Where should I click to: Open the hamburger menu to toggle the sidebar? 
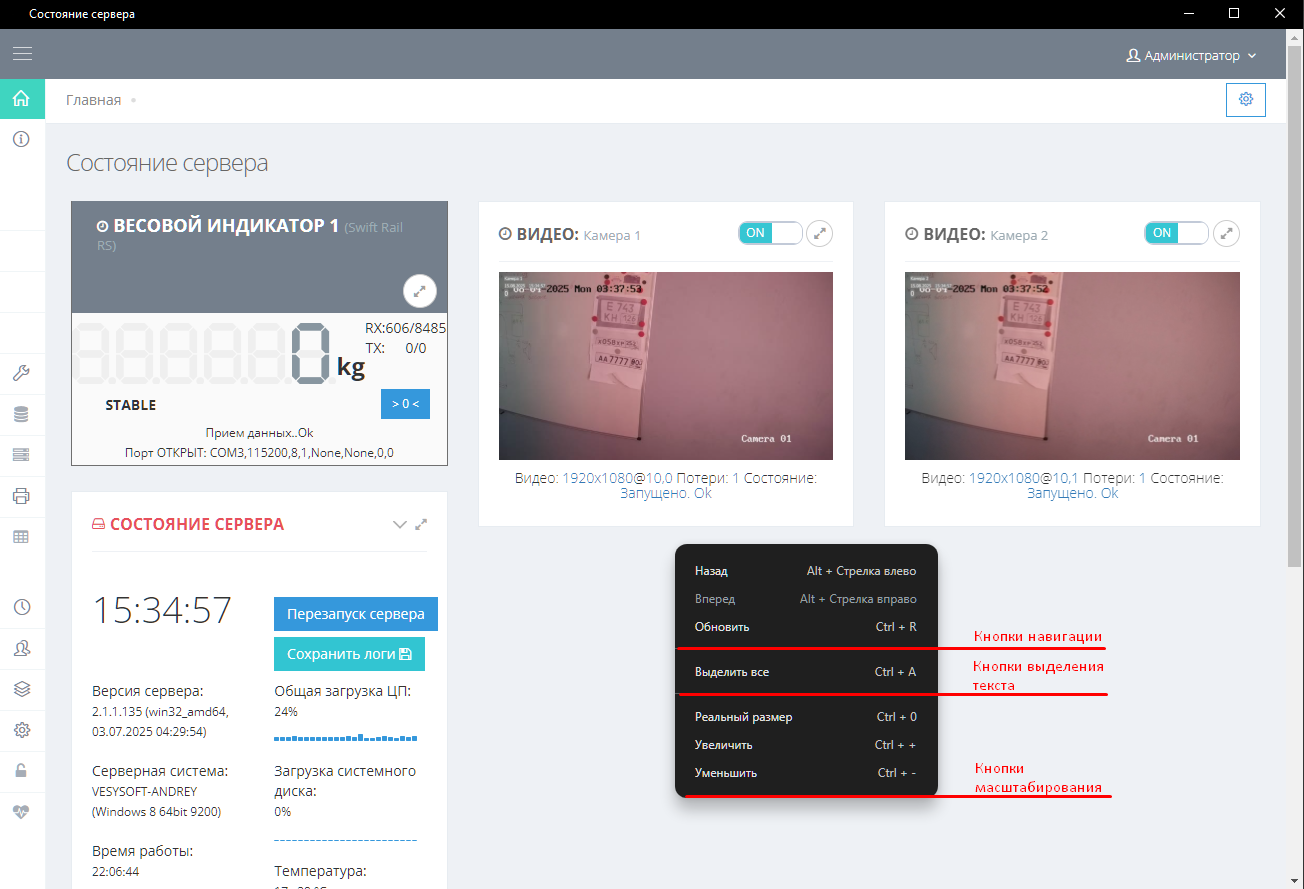pyautogui.click(x=22, y=54)
